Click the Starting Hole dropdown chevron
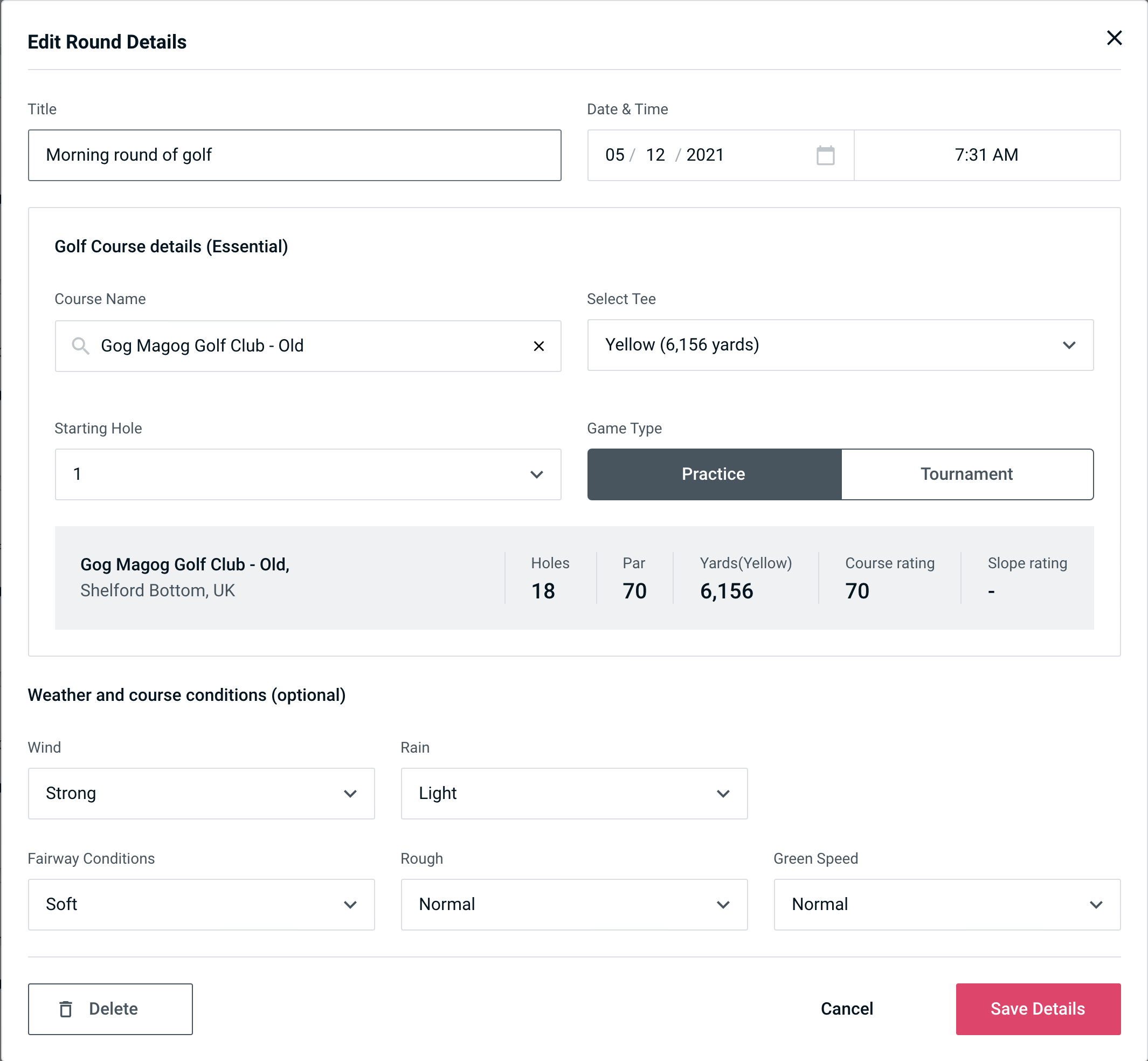The height and width of the screenshot is (1061, 1148). point(539,474)
